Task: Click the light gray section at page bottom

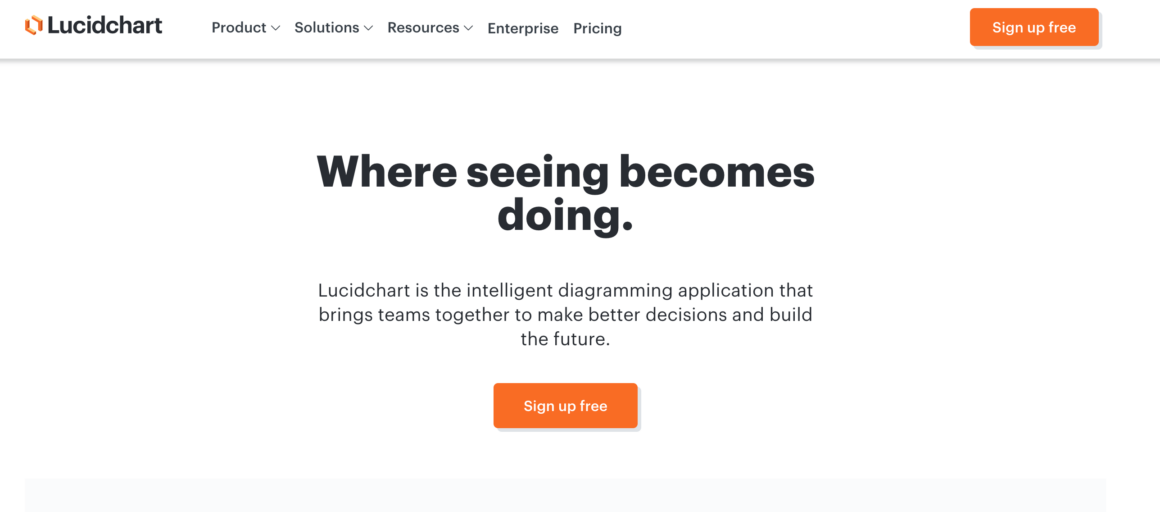Action: pos(565,495)
